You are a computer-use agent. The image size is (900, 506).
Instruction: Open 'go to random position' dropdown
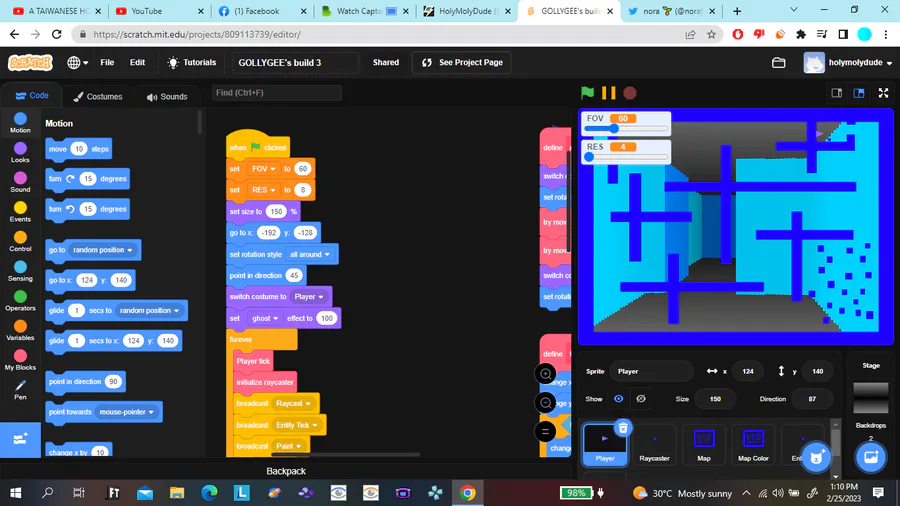click(x=103, y=250)
